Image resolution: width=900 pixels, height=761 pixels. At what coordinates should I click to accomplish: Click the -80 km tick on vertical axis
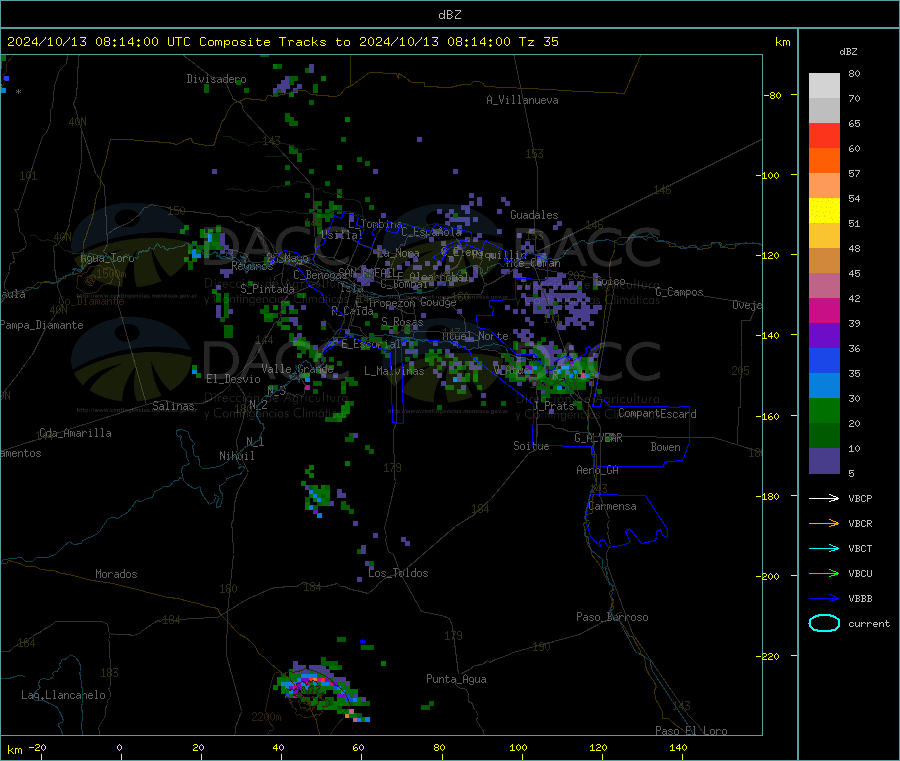(773, 95)
